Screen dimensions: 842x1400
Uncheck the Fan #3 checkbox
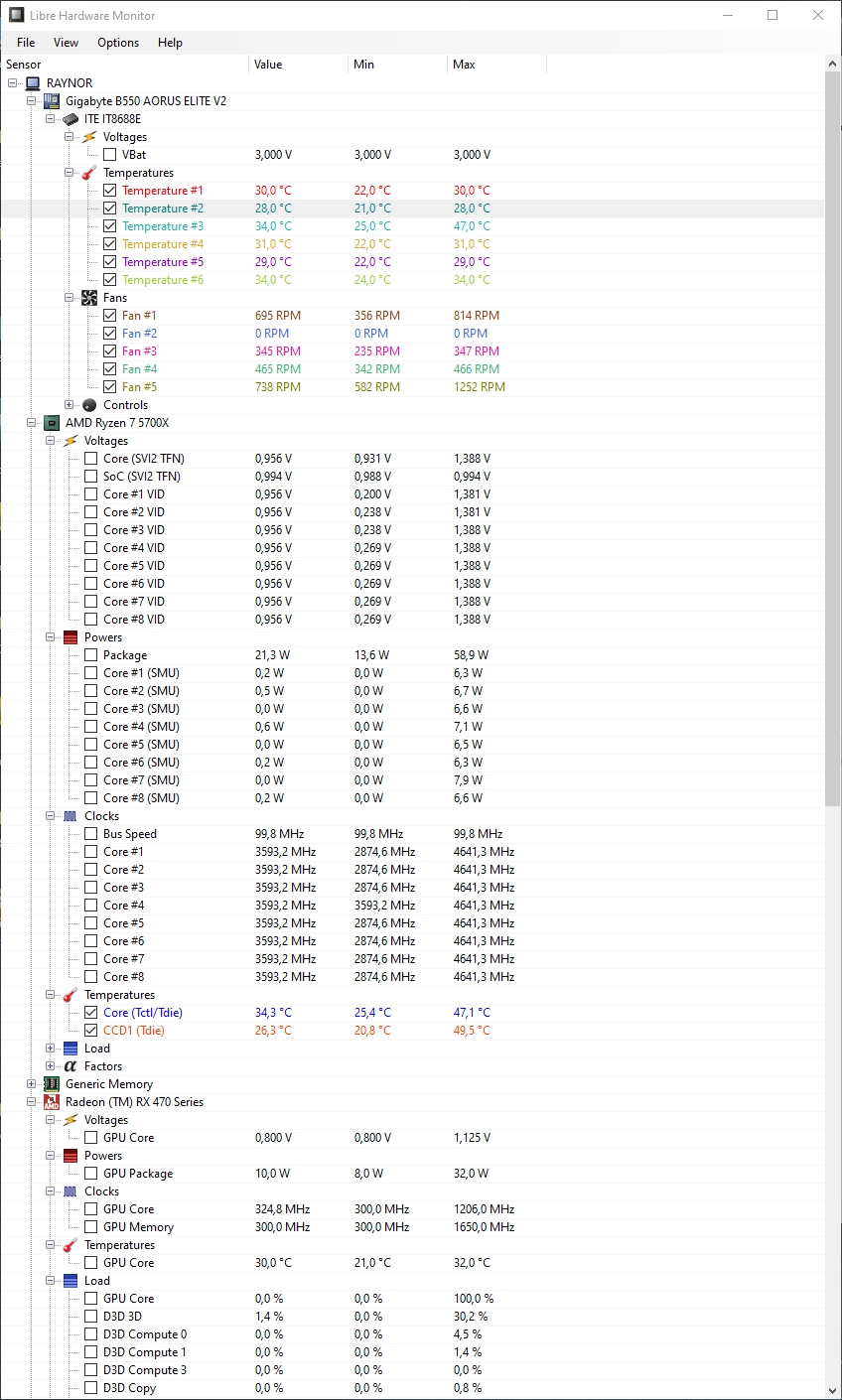pyautogui.click(x=109, y=351)
